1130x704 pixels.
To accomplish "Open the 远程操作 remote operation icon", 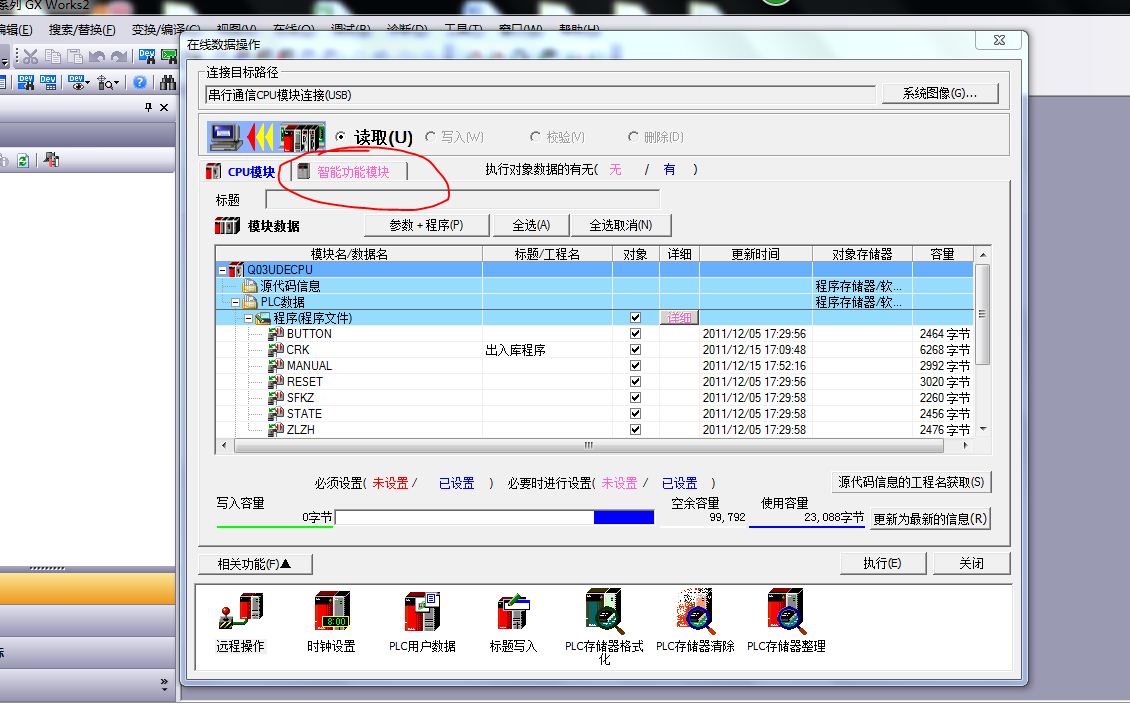I will pyautogui.click(x=240, y=611).
